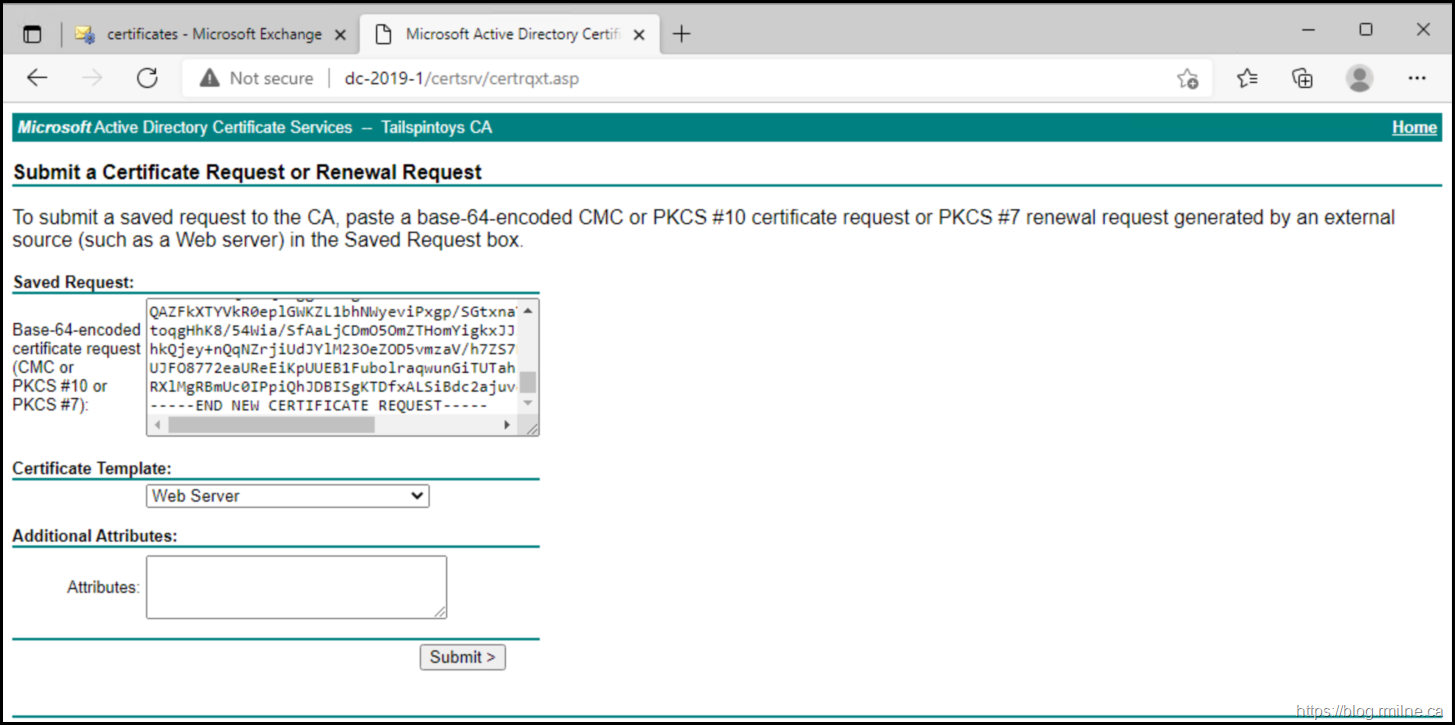Reload the page with refresh icon
This screenshot has height=725, width=1455.
tap(147, 78)
